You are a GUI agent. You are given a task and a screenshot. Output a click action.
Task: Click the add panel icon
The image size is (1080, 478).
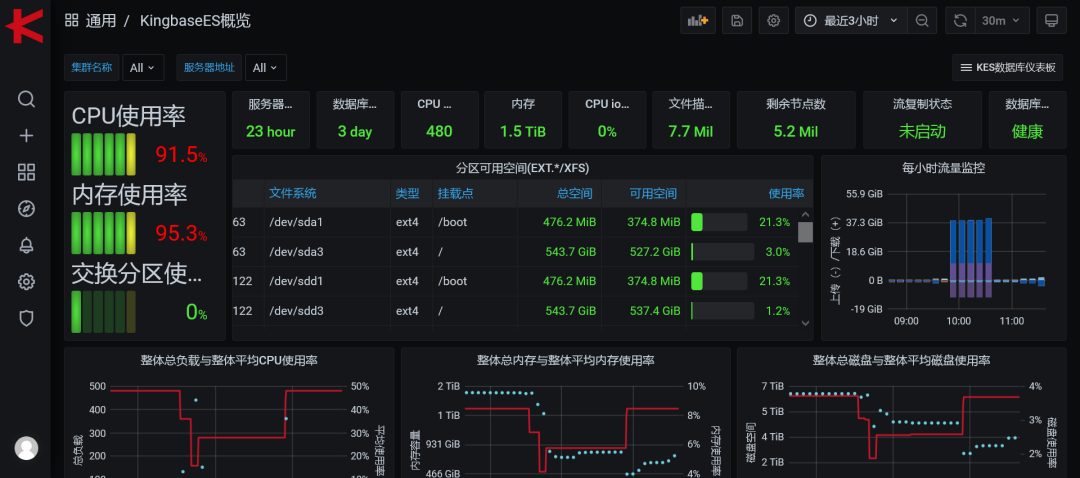[698, 21]
